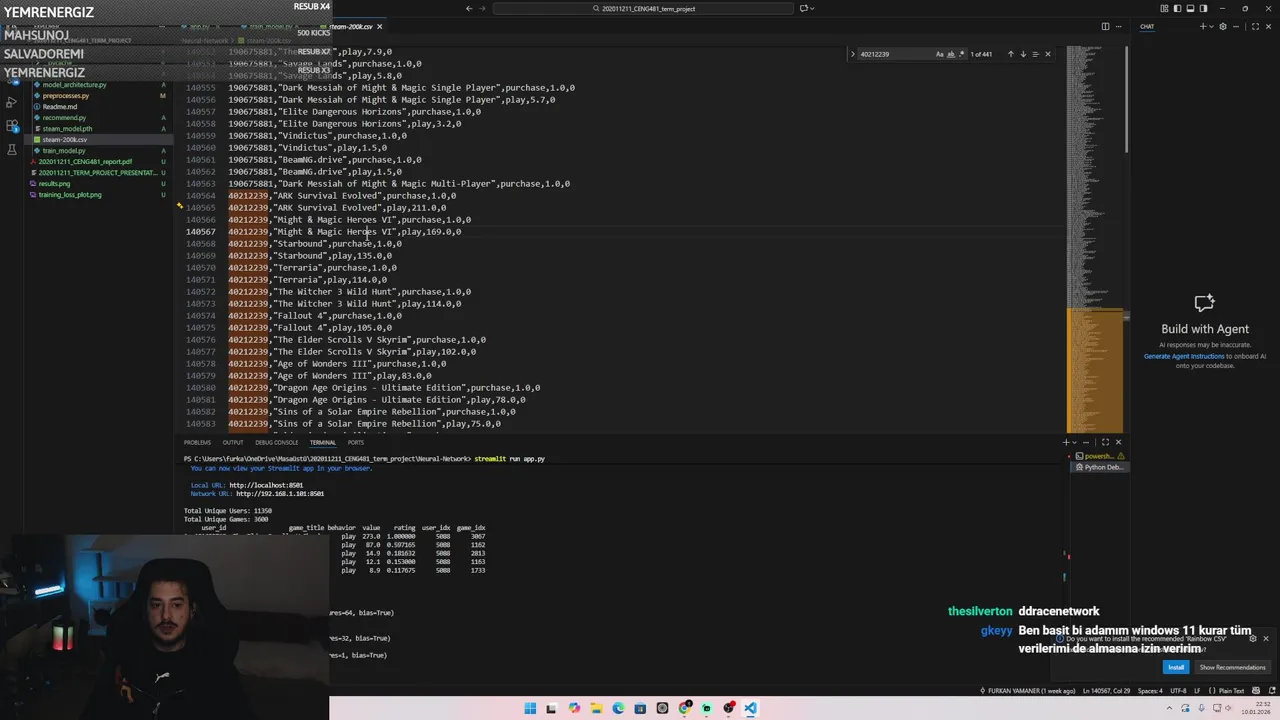Open Visual Studio Code taskbar icon

[750, 708]
